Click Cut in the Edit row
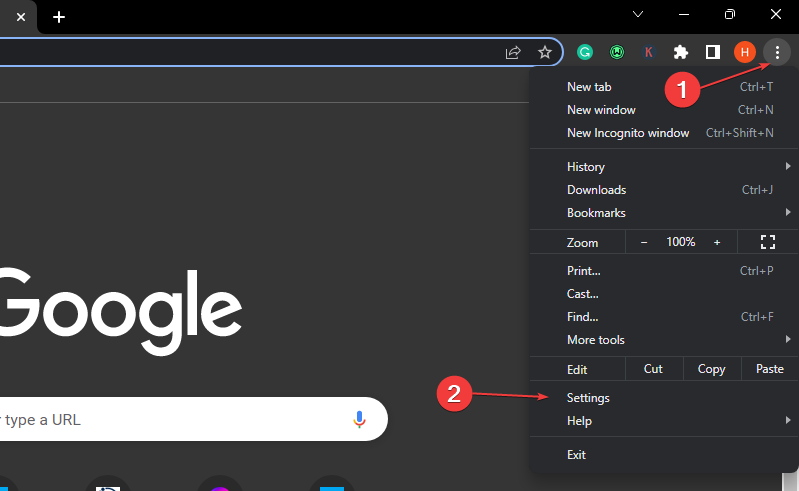The width and height of the screenshot is (799, 491). click(x=654, y=369)
